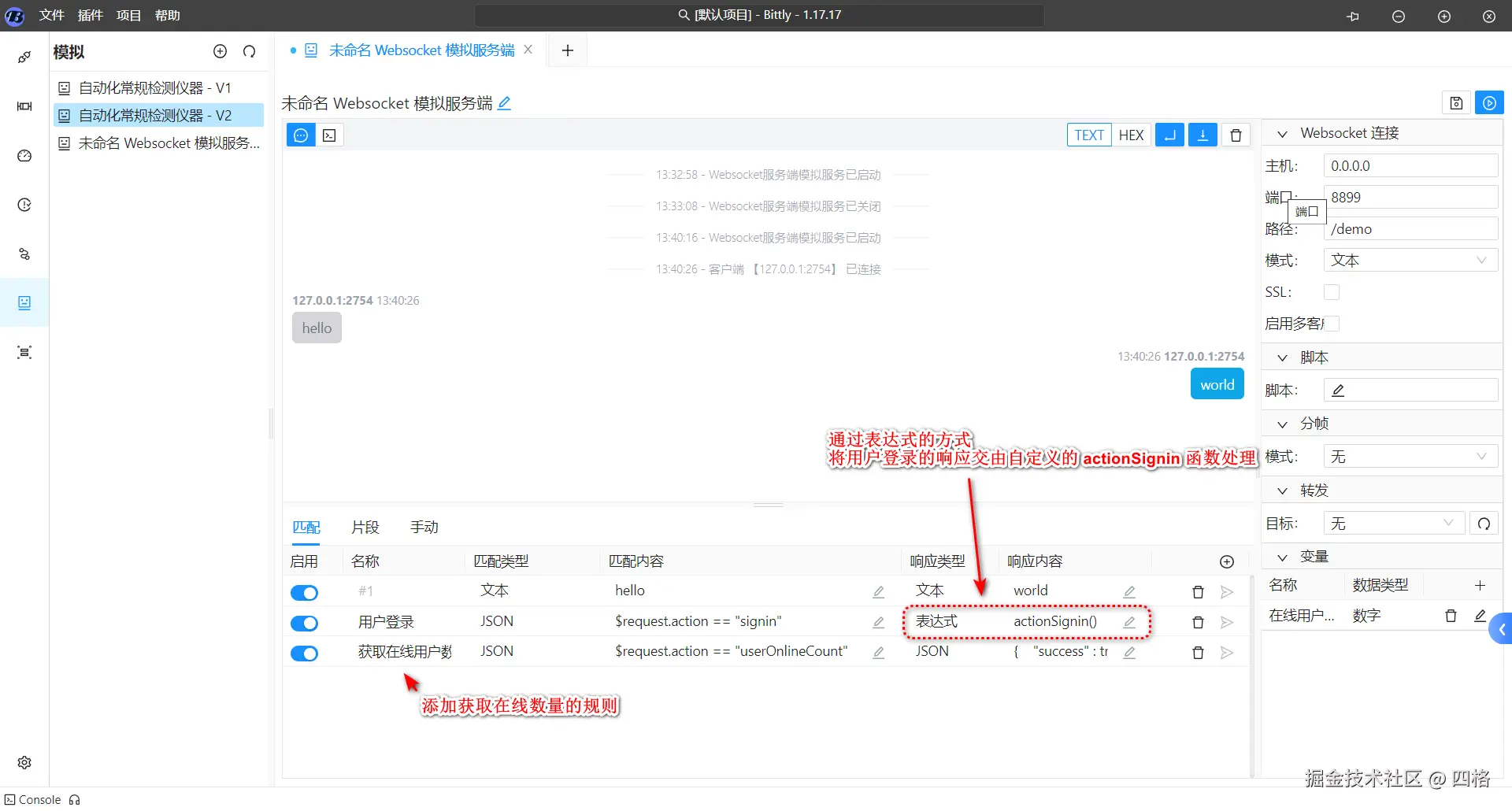This screenshot has width=1512, height=811.
Task: Open the 脚本 editor field
Action: point(1410,391)
